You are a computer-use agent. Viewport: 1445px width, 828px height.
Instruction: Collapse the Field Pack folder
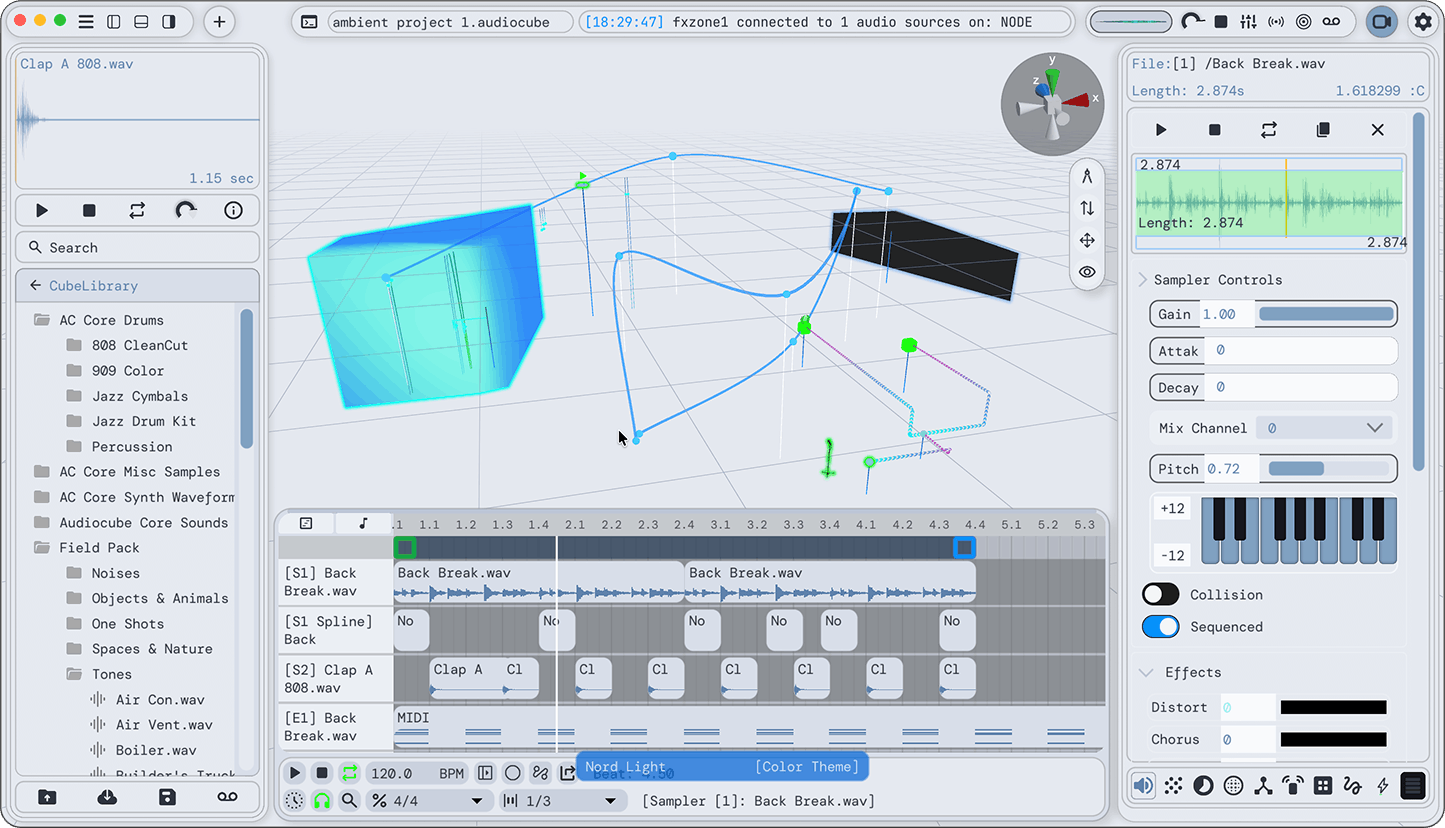99,547
